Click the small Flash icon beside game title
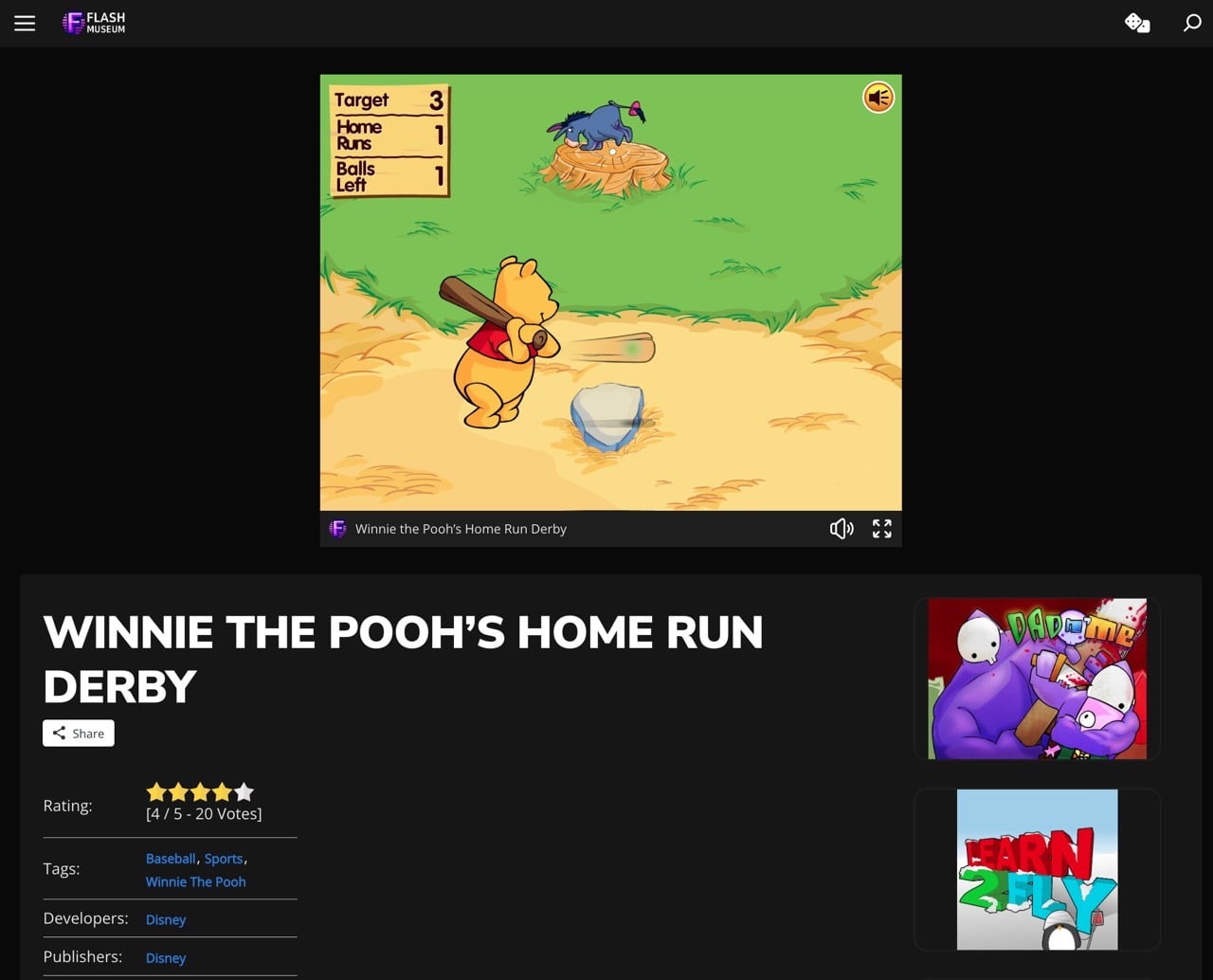Image resolution: width=1213 pixels, height=980 pixels. pos(337,529)
